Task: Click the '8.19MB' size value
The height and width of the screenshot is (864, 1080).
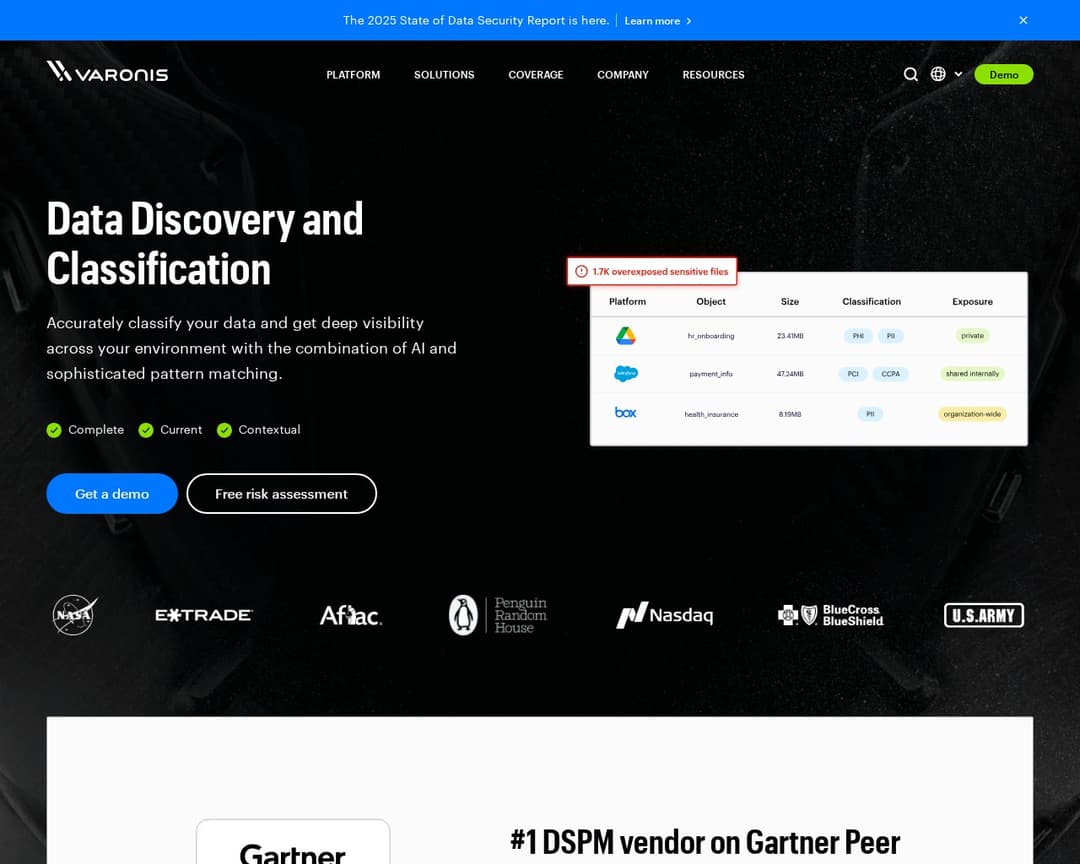Action: 790,414
